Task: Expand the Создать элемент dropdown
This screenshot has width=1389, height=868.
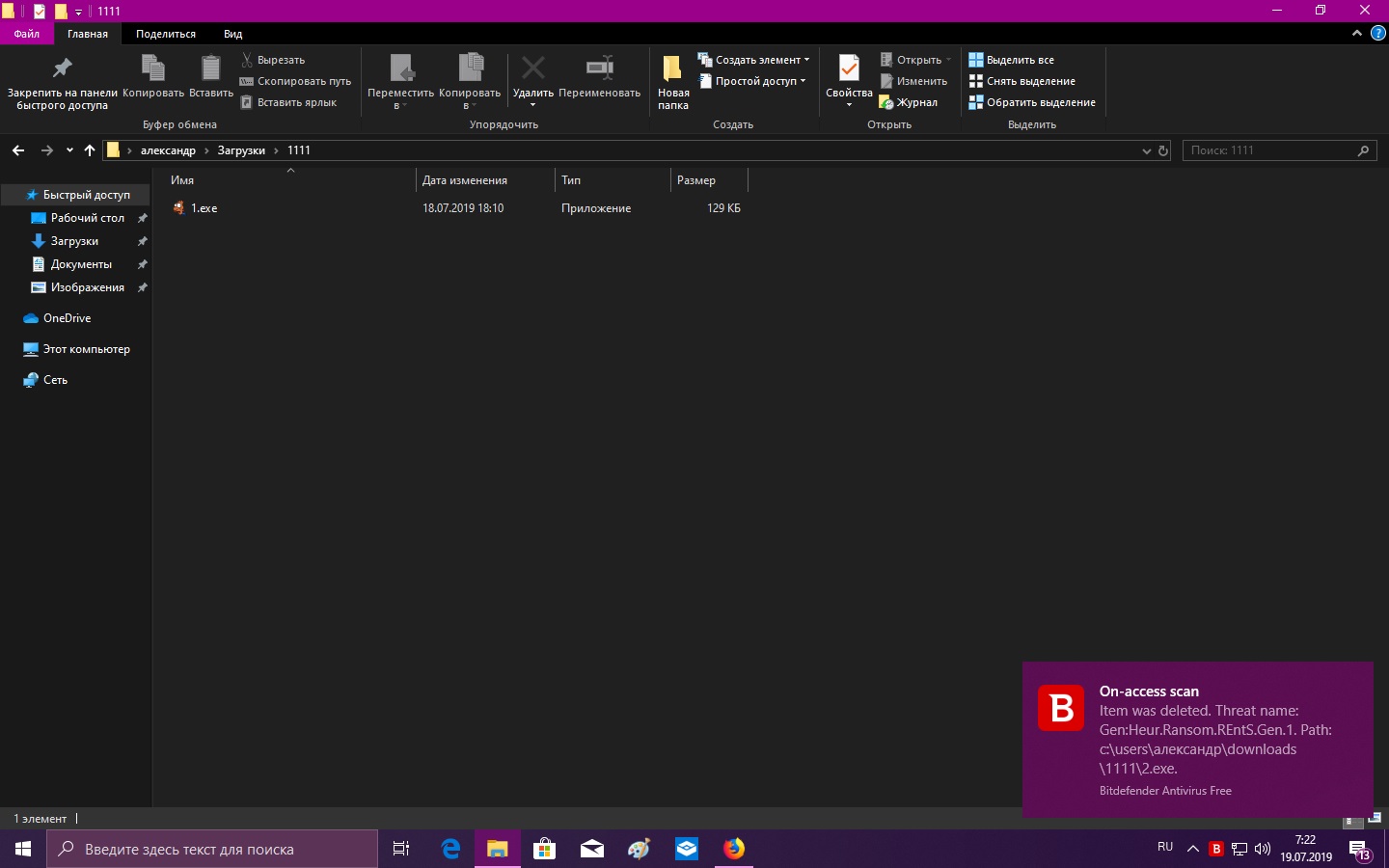Action: point(754,60)
